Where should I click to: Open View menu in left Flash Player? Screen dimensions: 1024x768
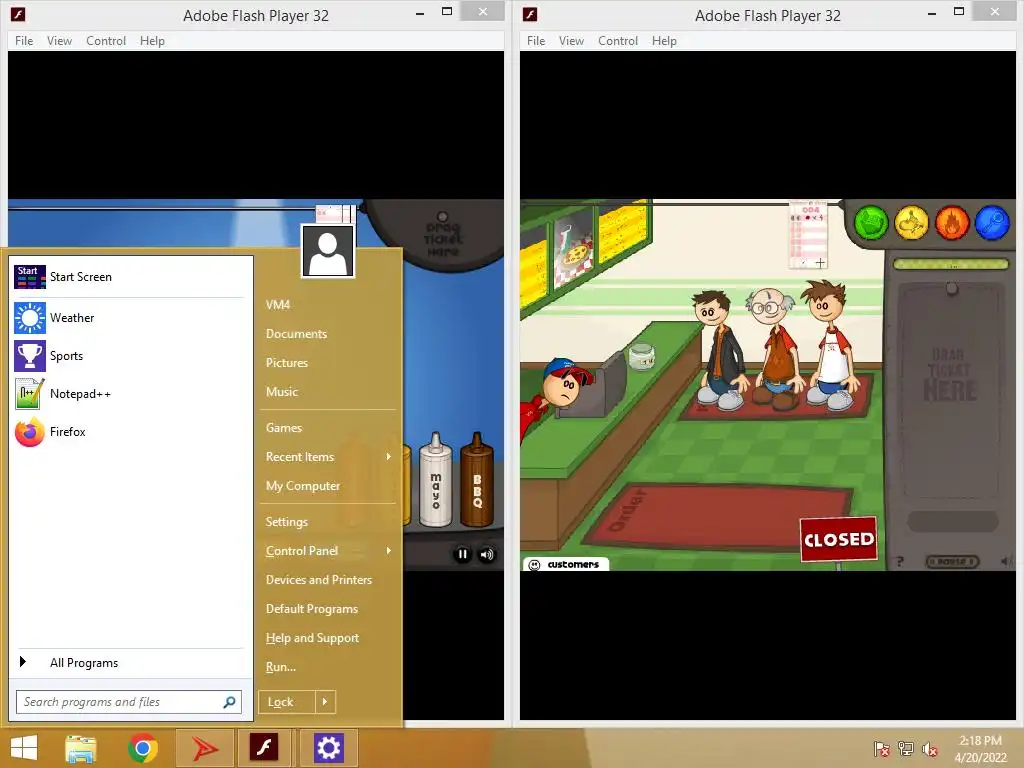(x=59, y=40)
